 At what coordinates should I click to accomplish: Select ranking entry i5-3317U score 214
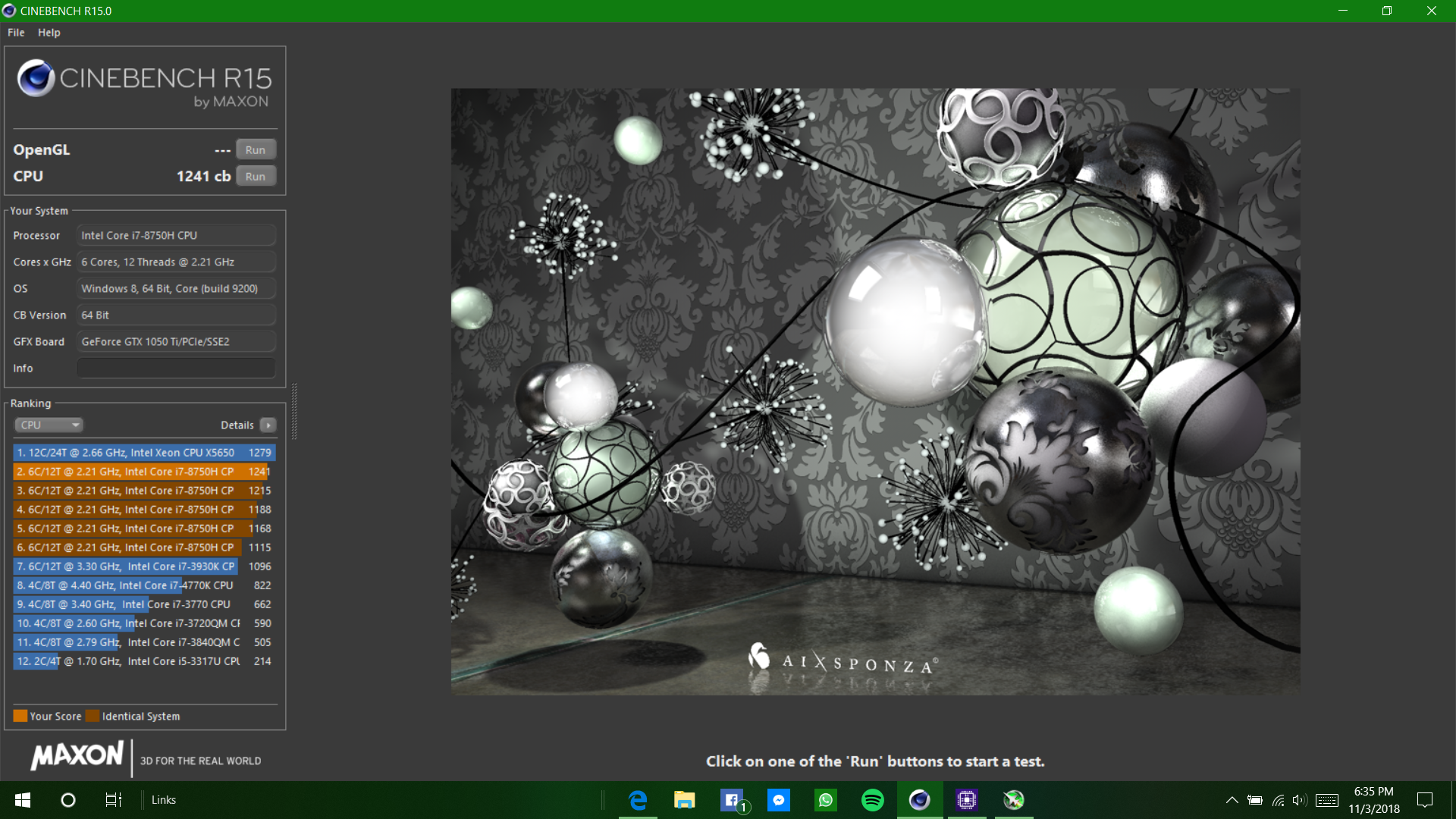[144, 661]
